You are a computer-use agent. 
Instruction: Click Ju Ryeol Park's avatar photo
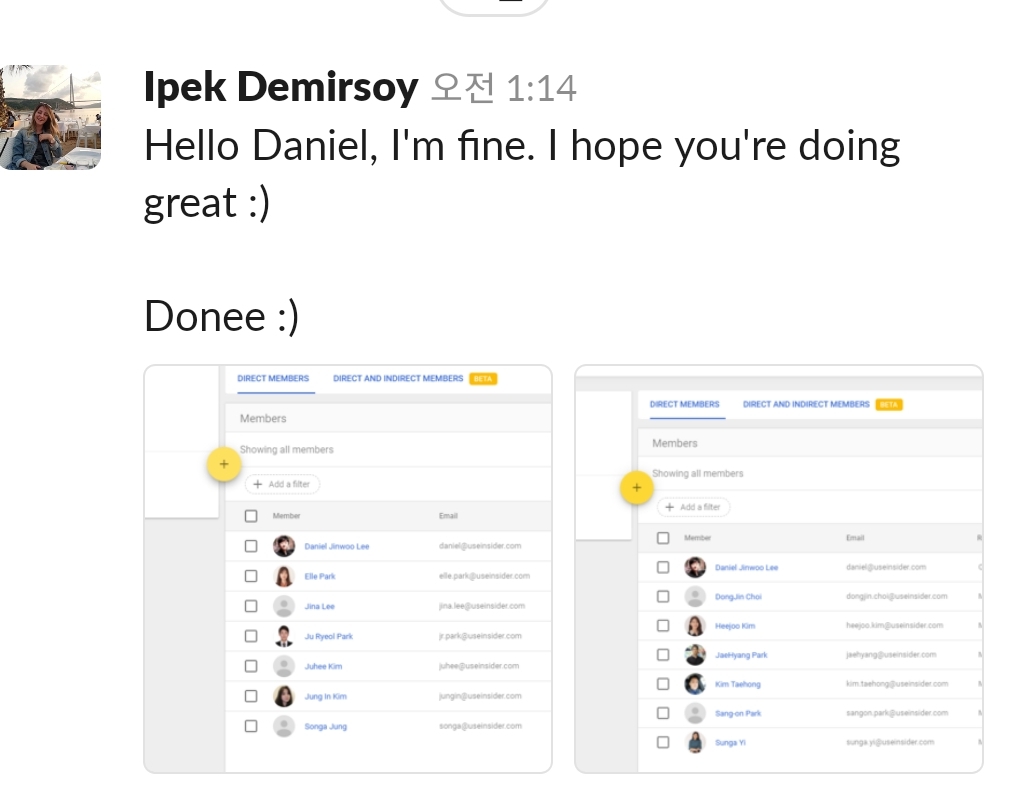click(x=284, y=636)
